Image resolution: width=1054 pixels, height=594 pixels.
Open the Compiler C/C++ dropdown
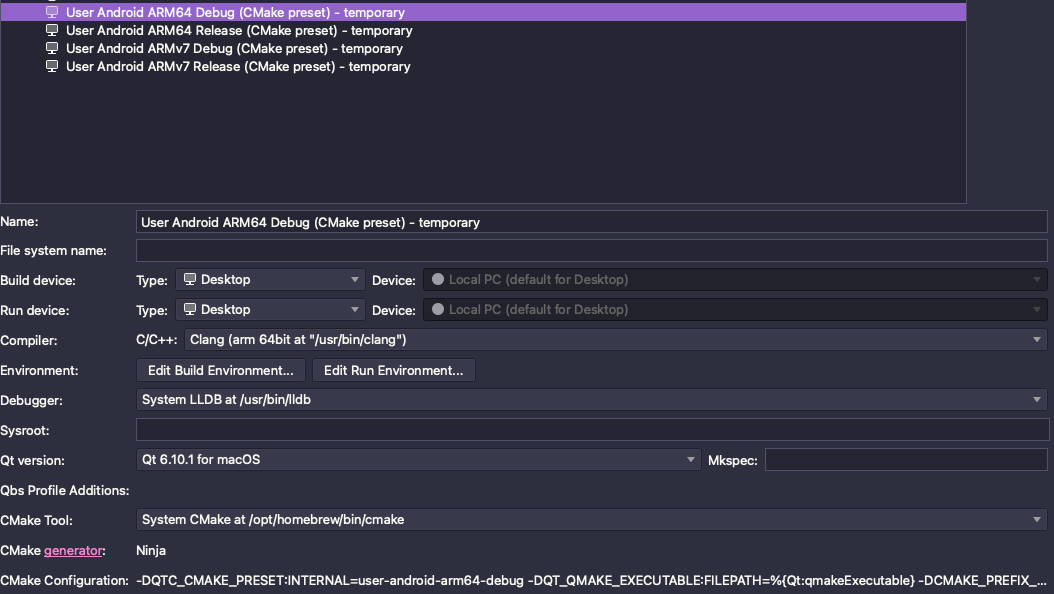click(1036, 340)
